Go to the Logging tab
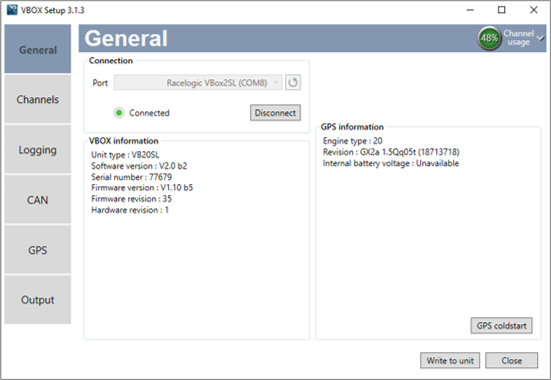The image size is (551, 380). coord(38,149)
